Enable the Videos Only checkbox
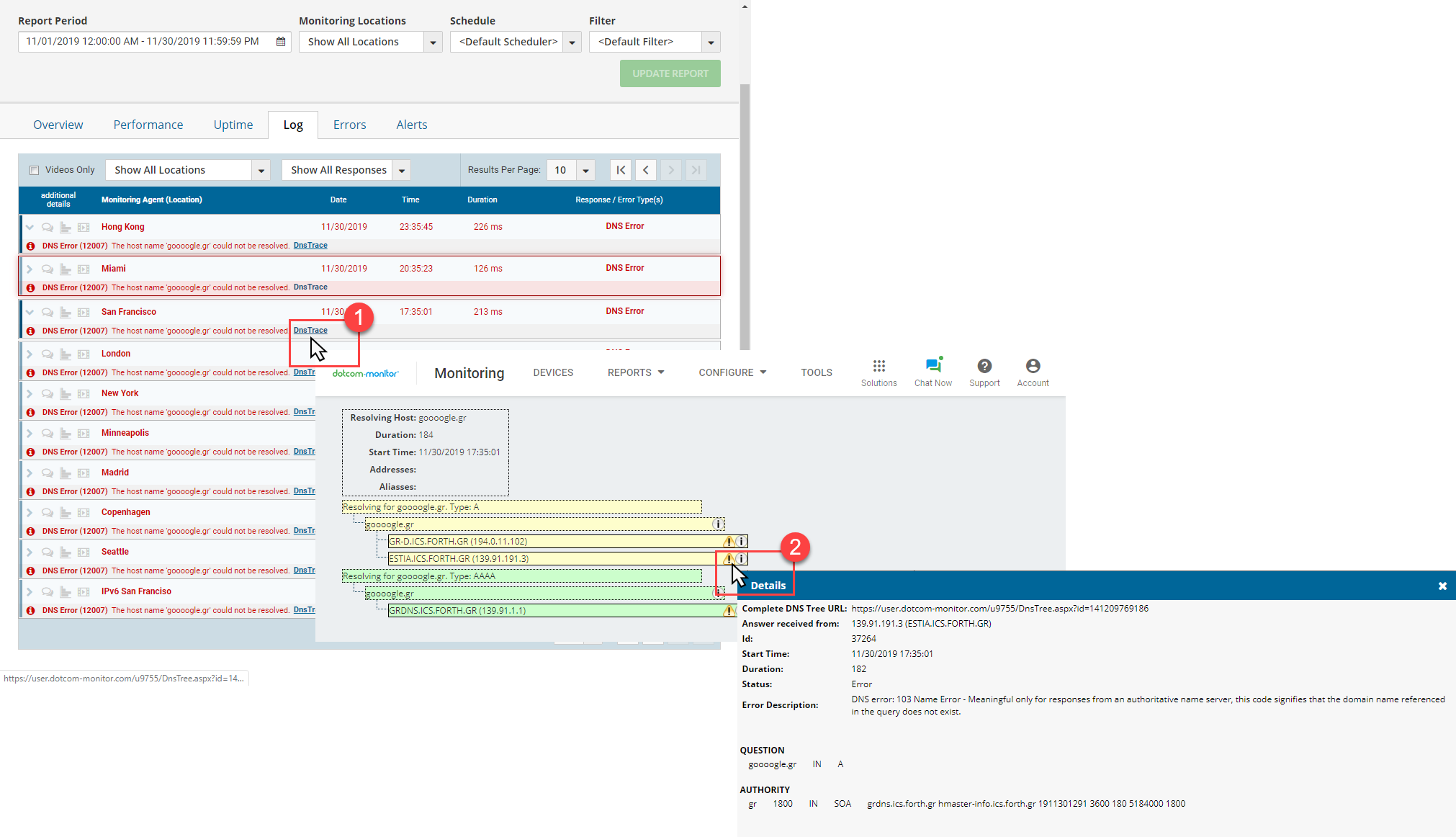The height and width of the screenshot is (837, 1456). tap(34, 171)
